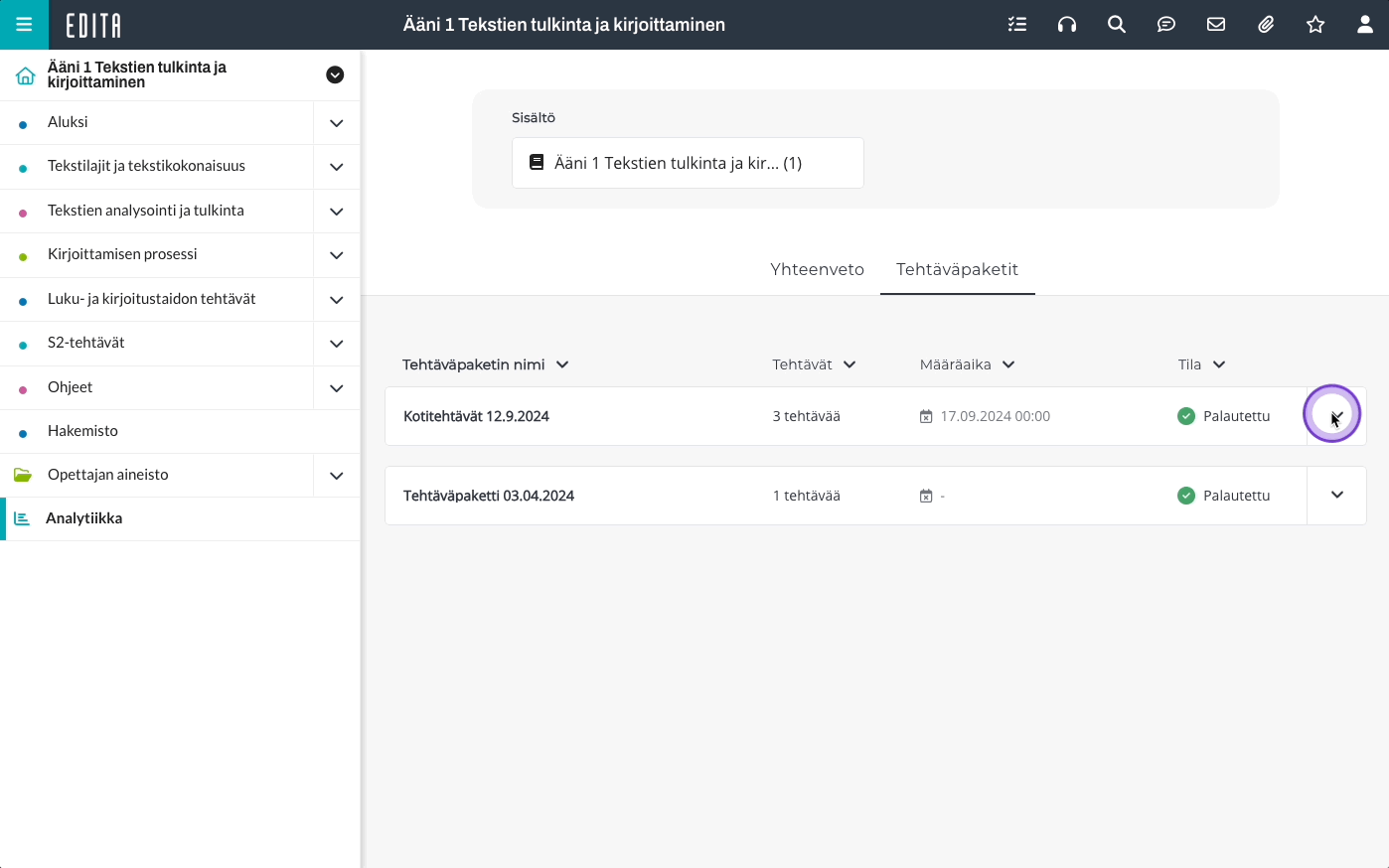Expand Kirjoittamisen prosessi chevron
This screenshot has width=1389, height=868.
(337, 255)
